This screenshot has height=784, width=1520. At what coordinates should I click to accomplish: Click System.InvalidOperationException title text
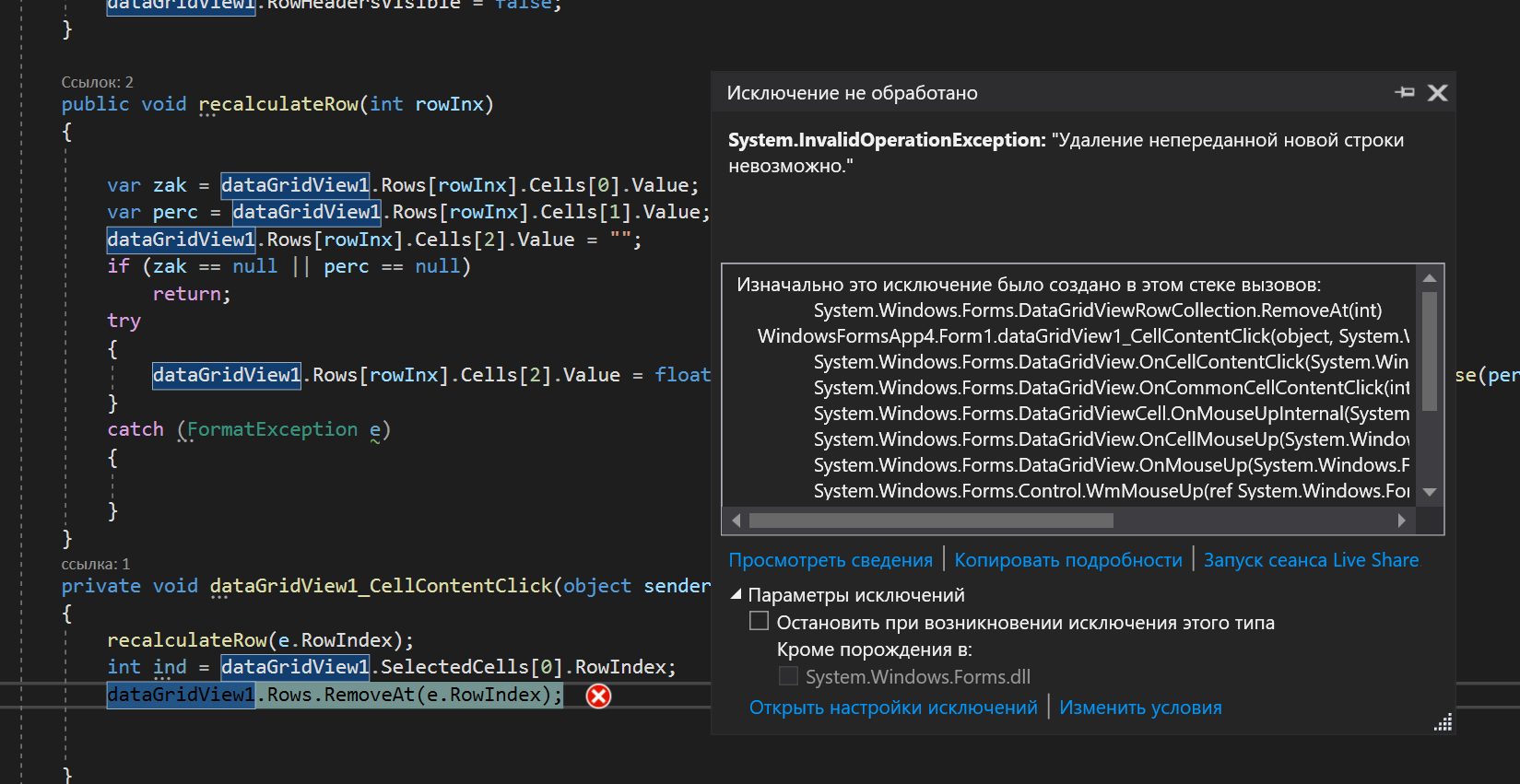(887, 140)
